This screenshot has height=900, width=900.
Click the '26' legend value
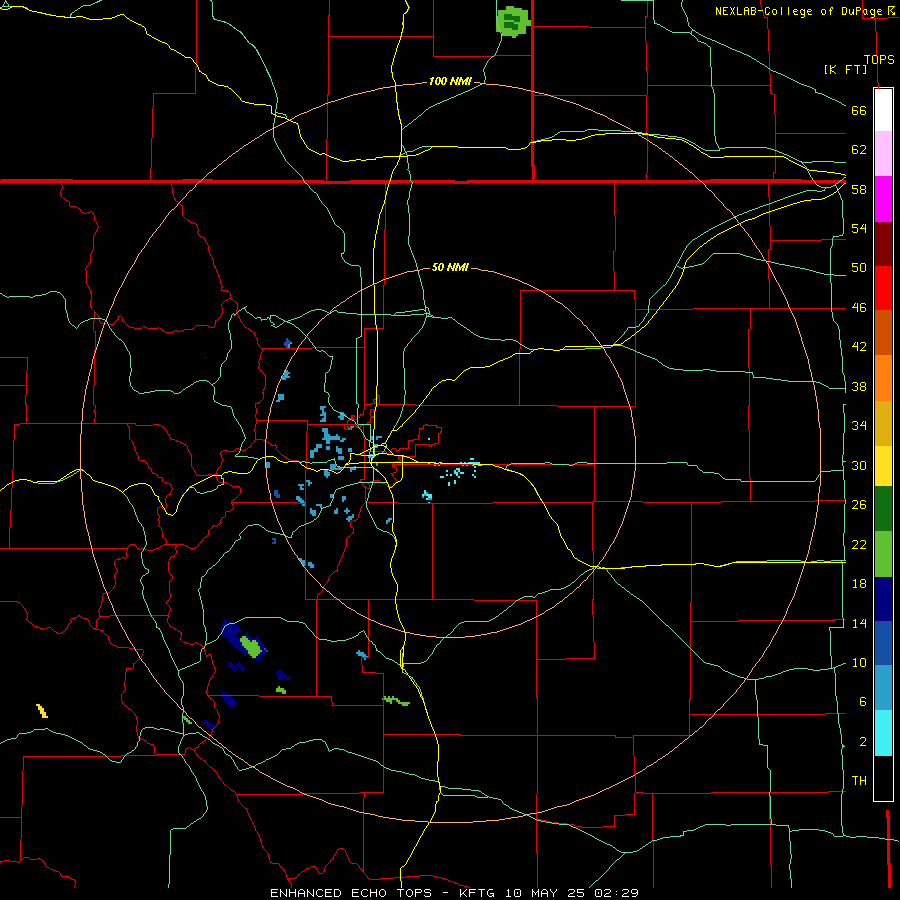(859, 505)
